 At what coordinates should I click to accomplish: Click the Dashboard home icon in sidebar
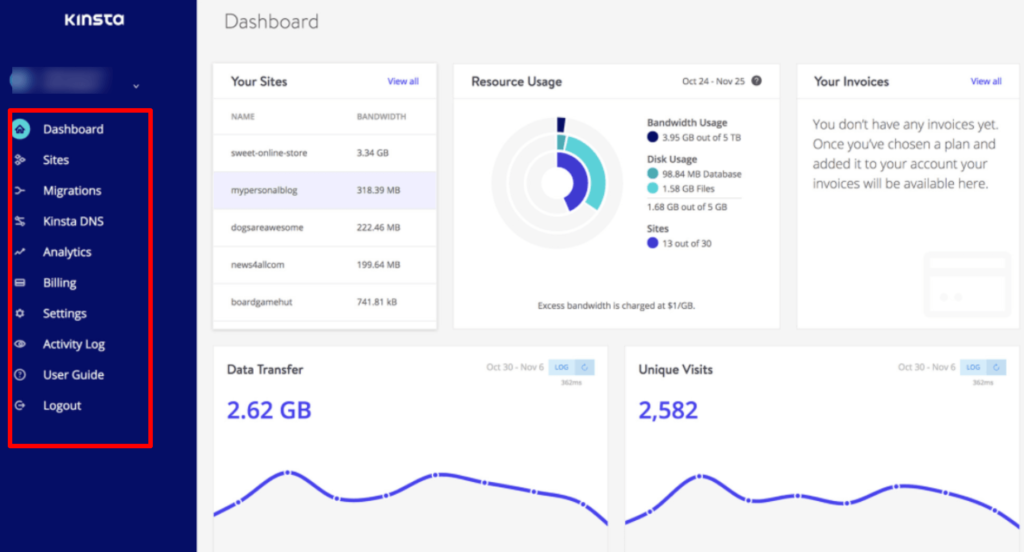[x=20, y=129]
